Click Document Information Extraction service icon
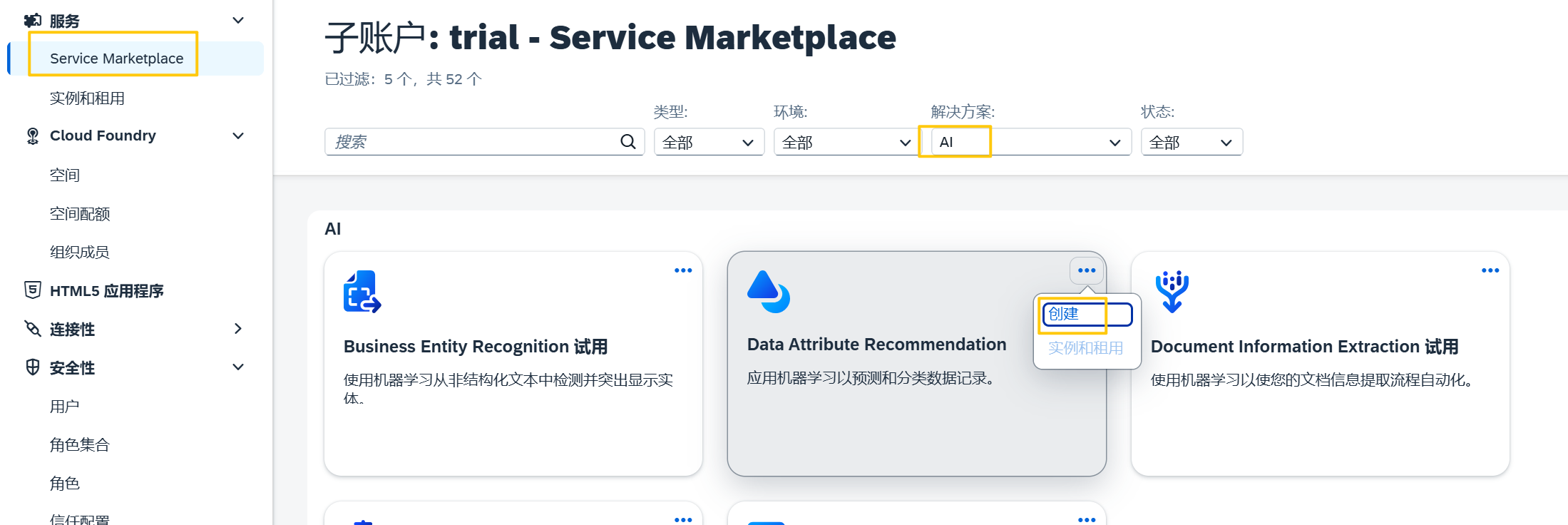Image resolution: width=1568 pixels, height=525 pixels. (1172, 291)
